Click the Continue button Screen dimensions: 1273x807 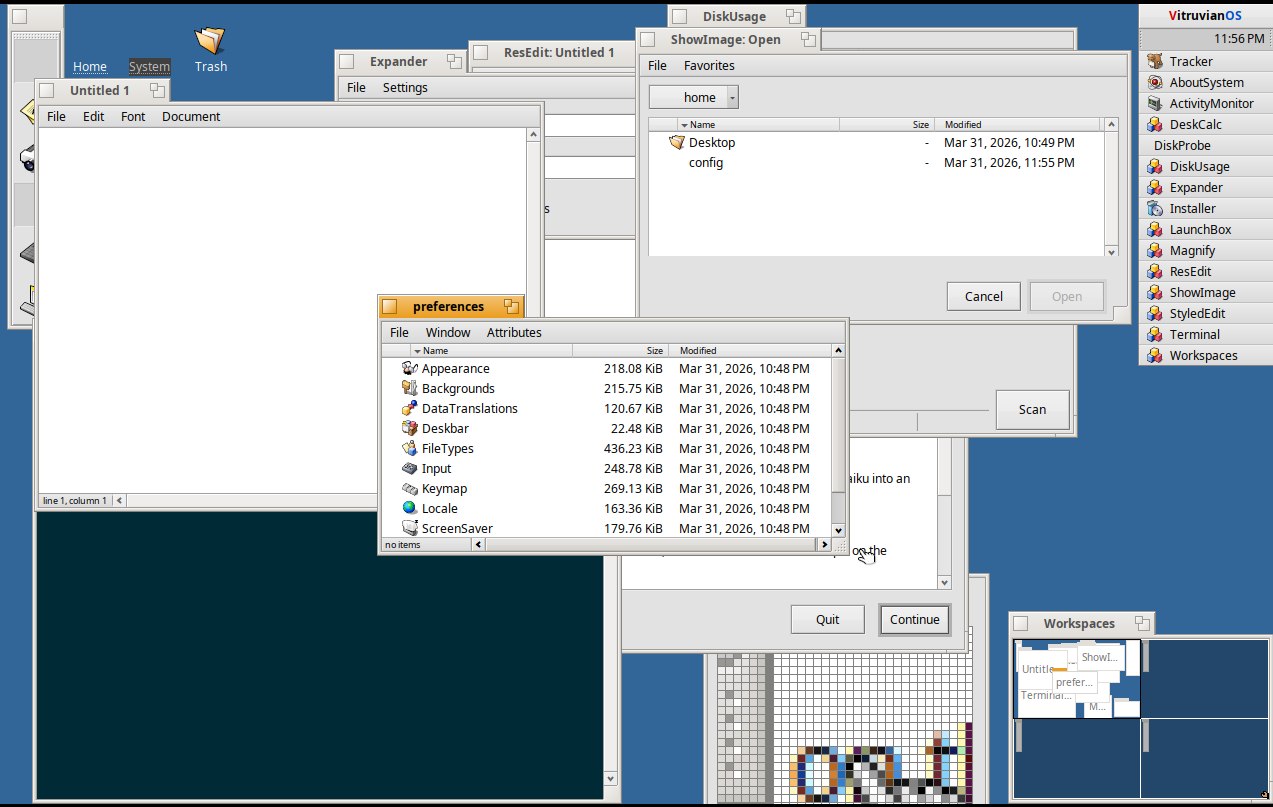click(914, 620)
